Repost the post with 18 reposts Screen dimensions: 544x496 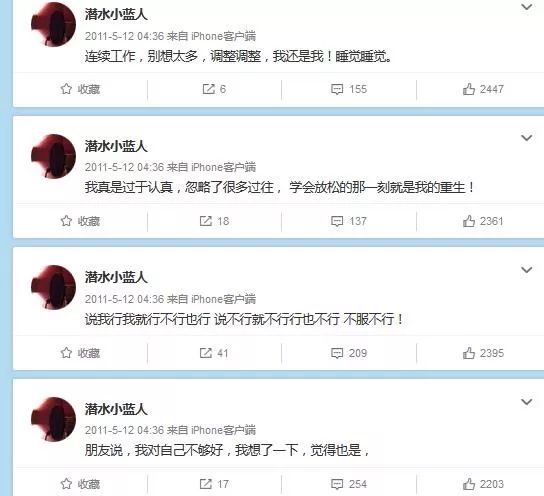click(214, 221)
